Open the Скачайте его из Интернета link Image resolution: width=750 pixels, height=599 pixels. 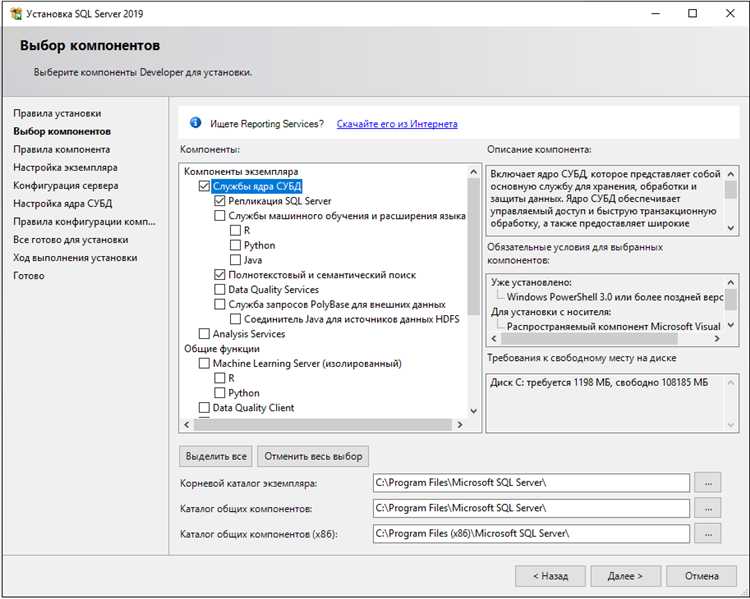[x=397, y=123]
